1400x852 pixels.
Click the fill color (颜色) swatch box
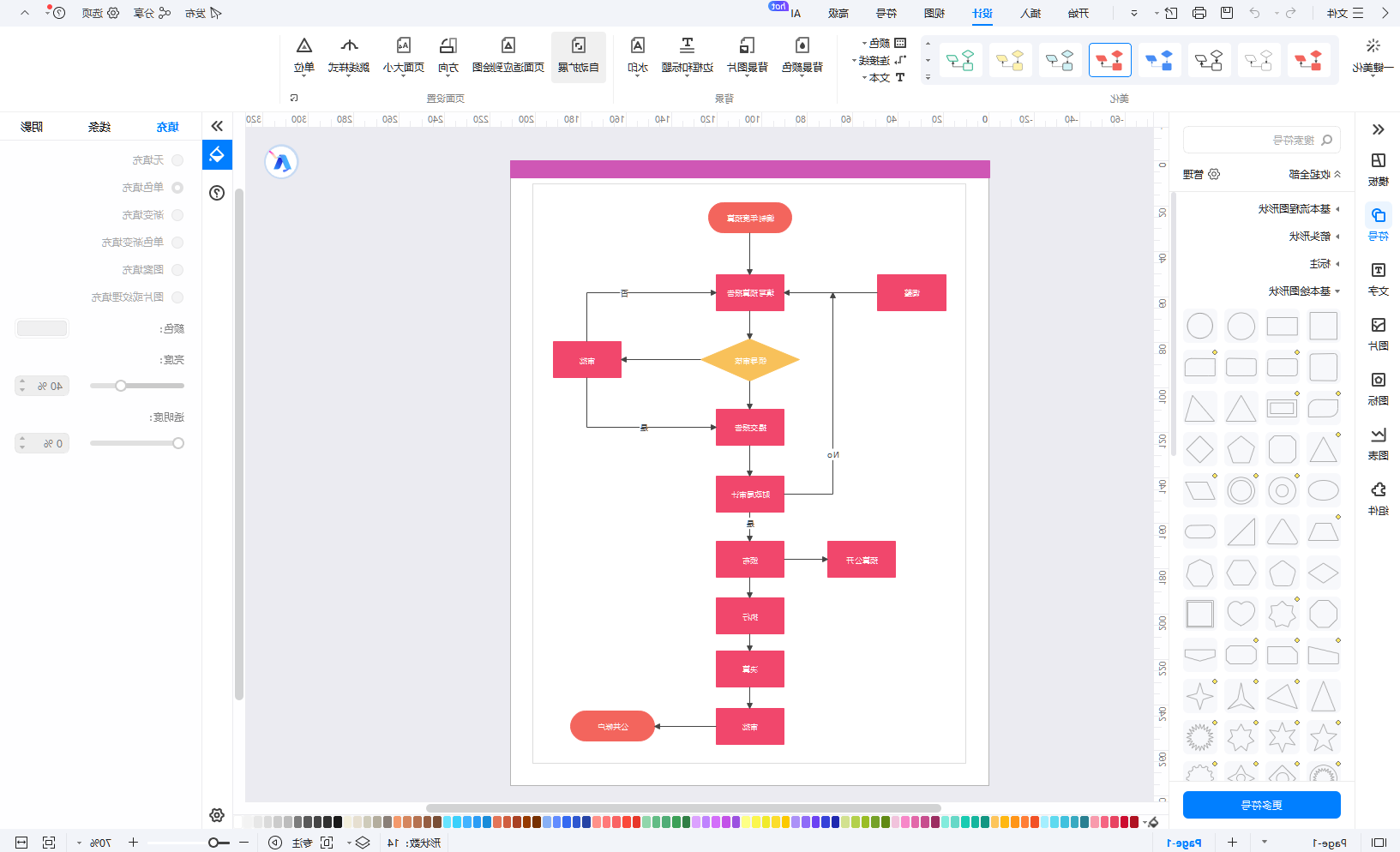[x=42, y=328]
